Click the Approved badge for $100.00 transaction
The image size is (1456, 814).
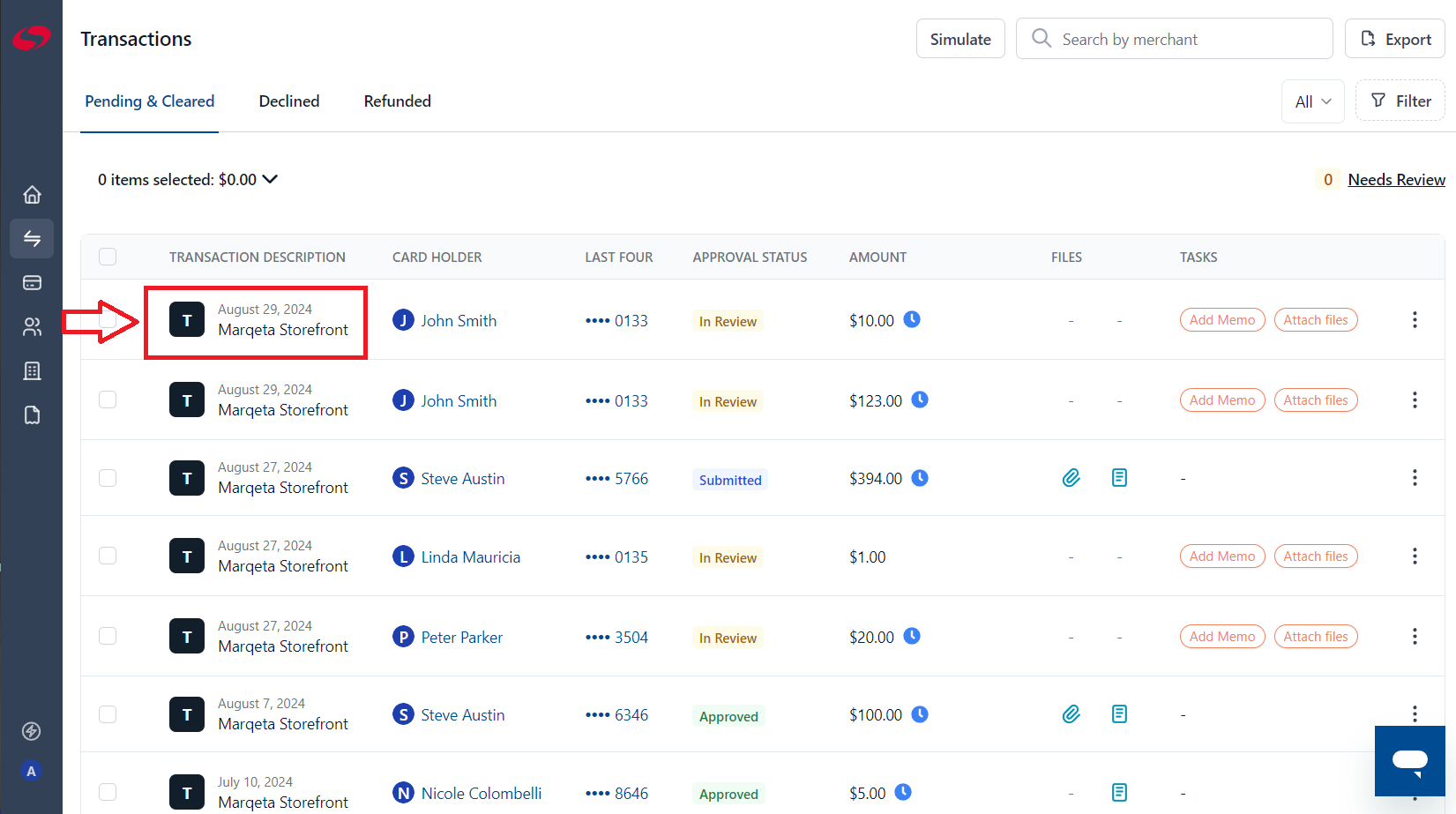(x=728, y=716)
